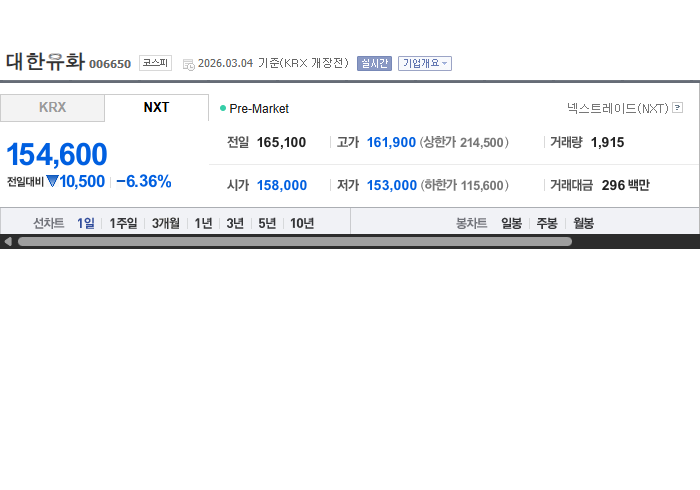This screenshot has width=700, height=490.
Task: Select the 1주일 line chart period
Action: point(123,223)
